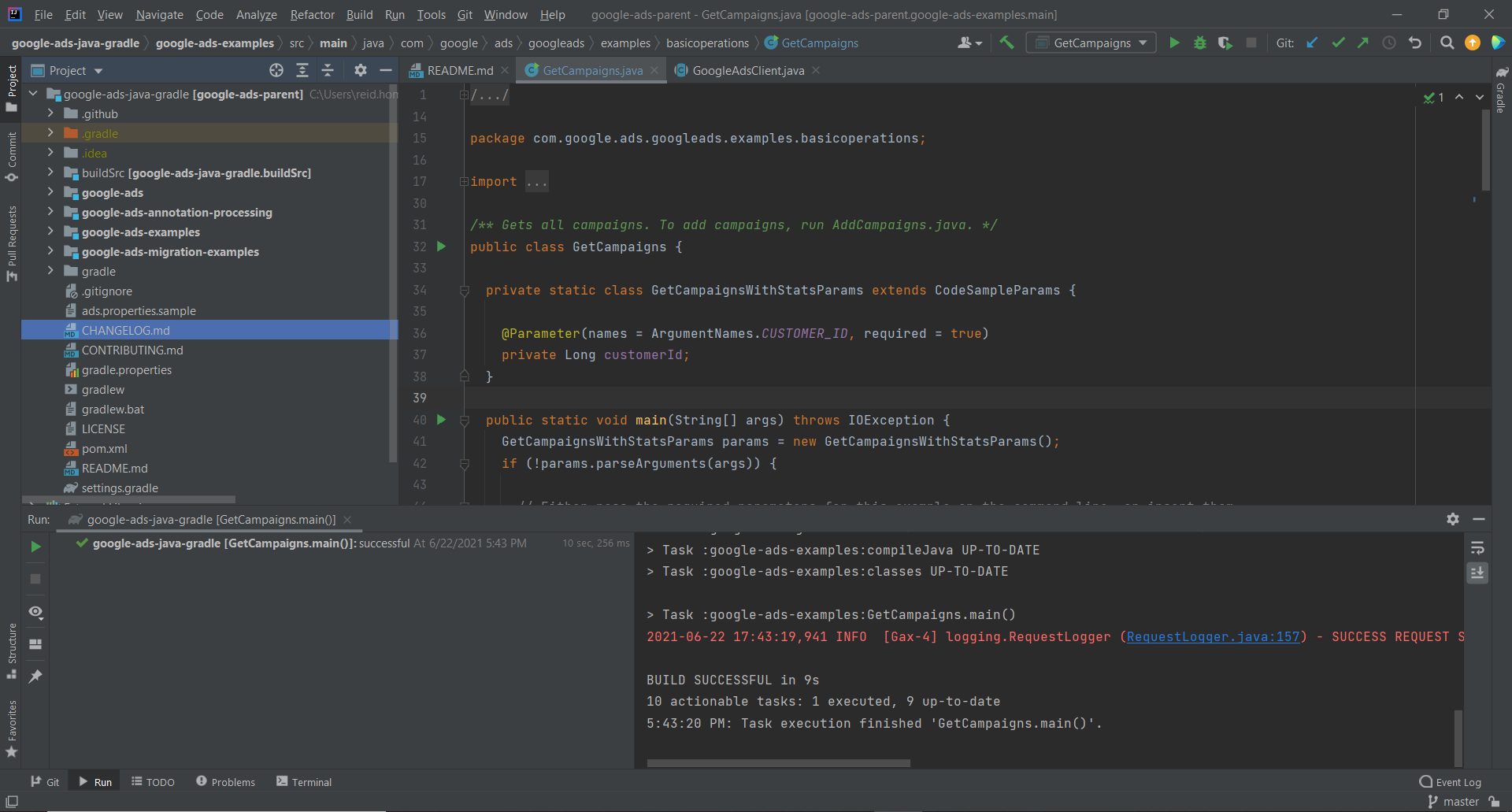The width and height of the screenshot is (1512, 812).
Task: Open the GetCampaigns run configuration dropdown
Action: (1091, 43)
